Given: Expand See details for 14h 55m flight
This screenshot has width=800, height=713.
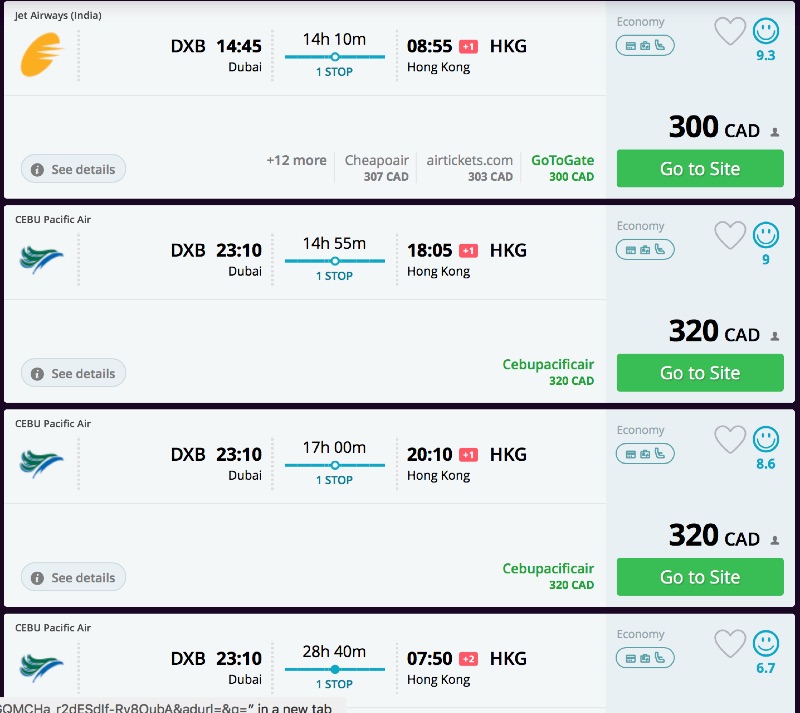Looking at the screenshot, I should (73, 374).
